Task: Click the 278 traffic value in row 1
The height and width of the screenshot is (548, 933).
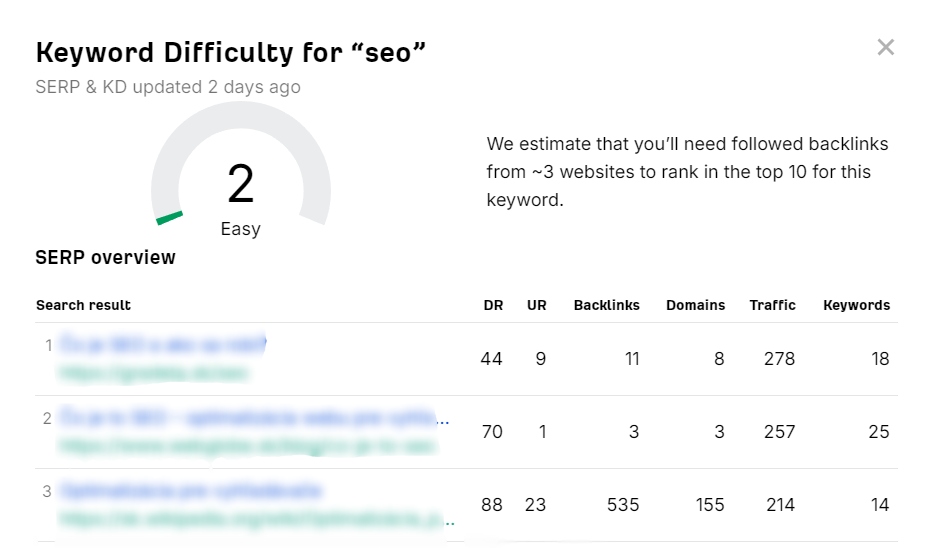Action: pyautogui.click(x=779, y=359)
